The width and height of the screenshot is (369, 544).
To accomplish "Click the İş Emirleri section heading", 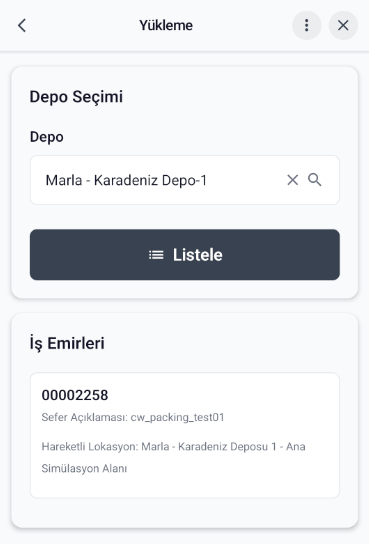I will coord(67,343).
